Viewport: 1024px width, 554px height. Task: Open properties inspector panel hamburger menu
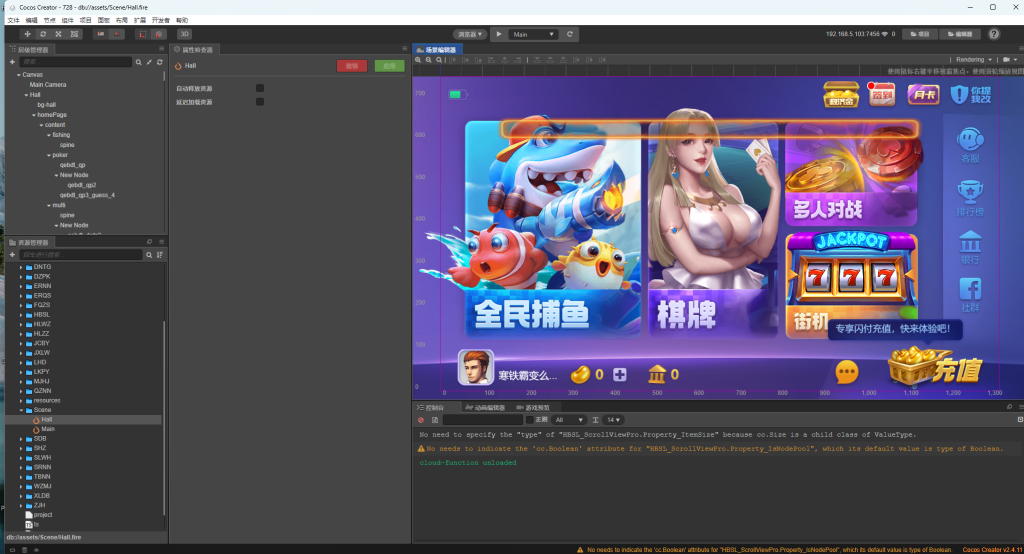tap(404, 49)
